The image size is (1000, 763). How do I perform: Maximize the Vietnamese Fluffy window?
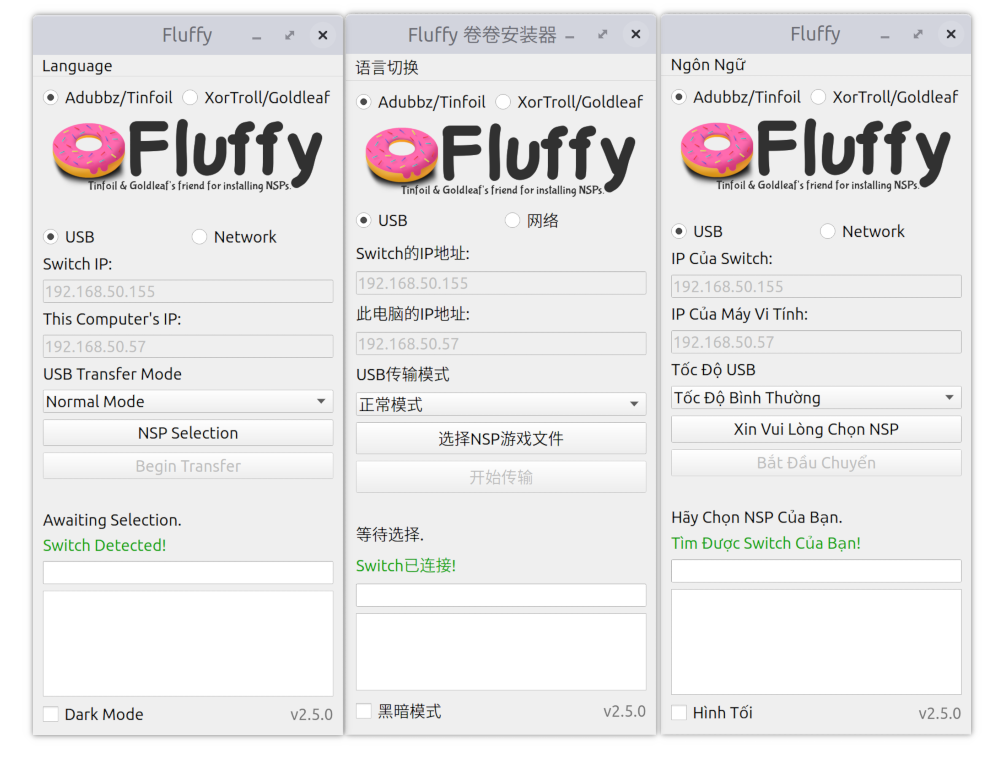pyautogui.click(x=918, y=34)
